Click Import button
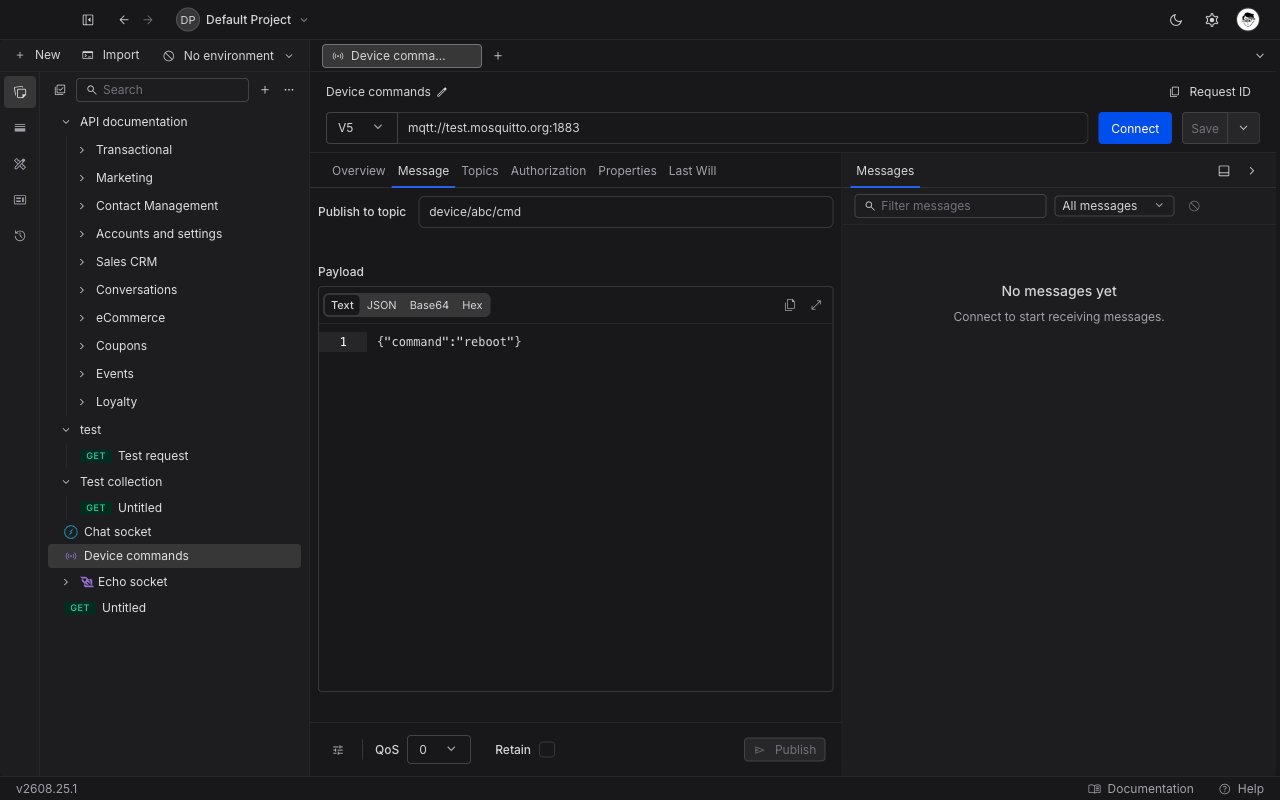 click(x=110, y=56)
